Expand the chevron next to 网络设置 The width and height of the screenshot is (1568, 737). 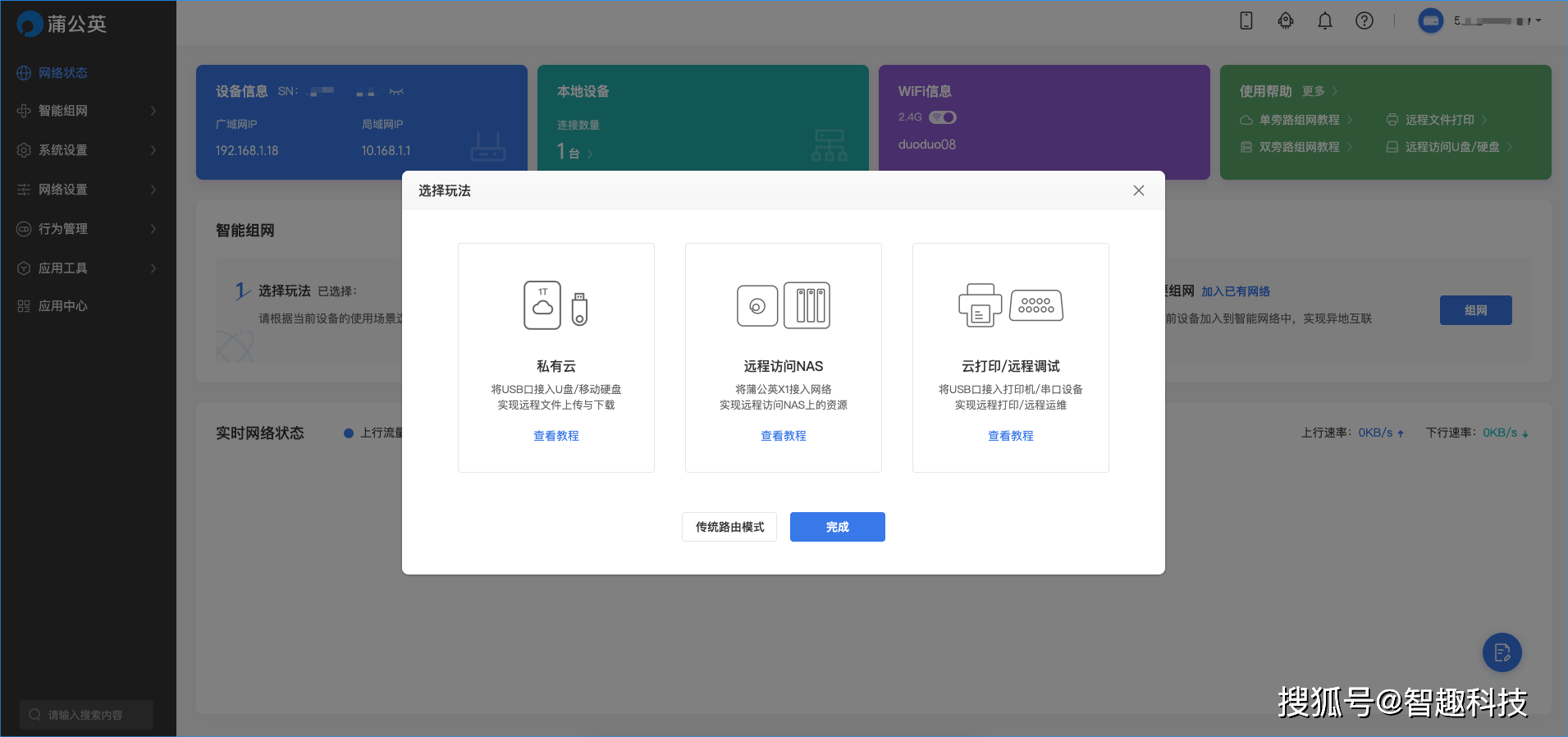[x=153, y=190]
